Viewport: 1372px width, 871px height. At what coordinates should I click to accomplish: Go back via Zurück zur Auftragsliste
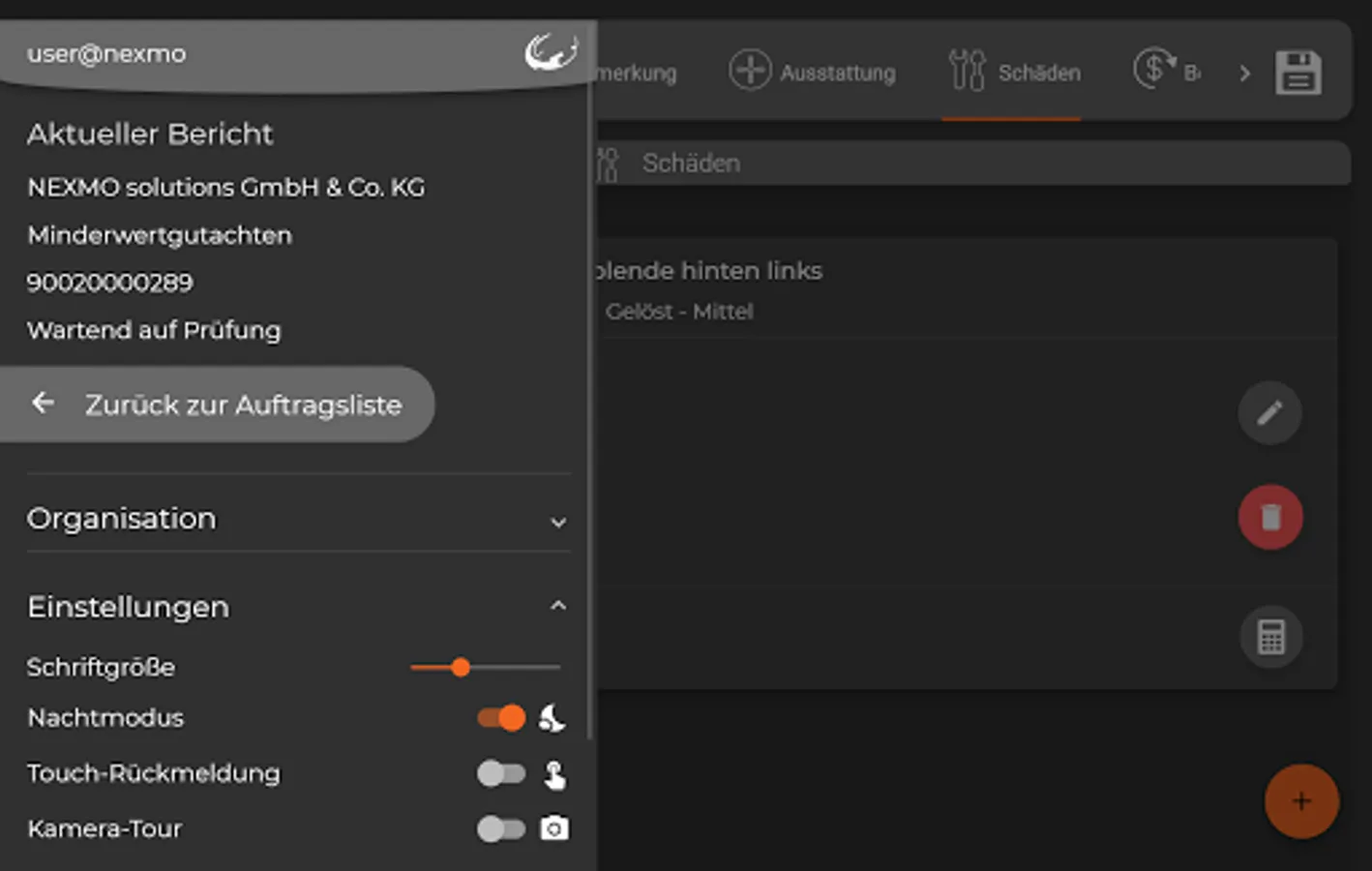(217, 405)
